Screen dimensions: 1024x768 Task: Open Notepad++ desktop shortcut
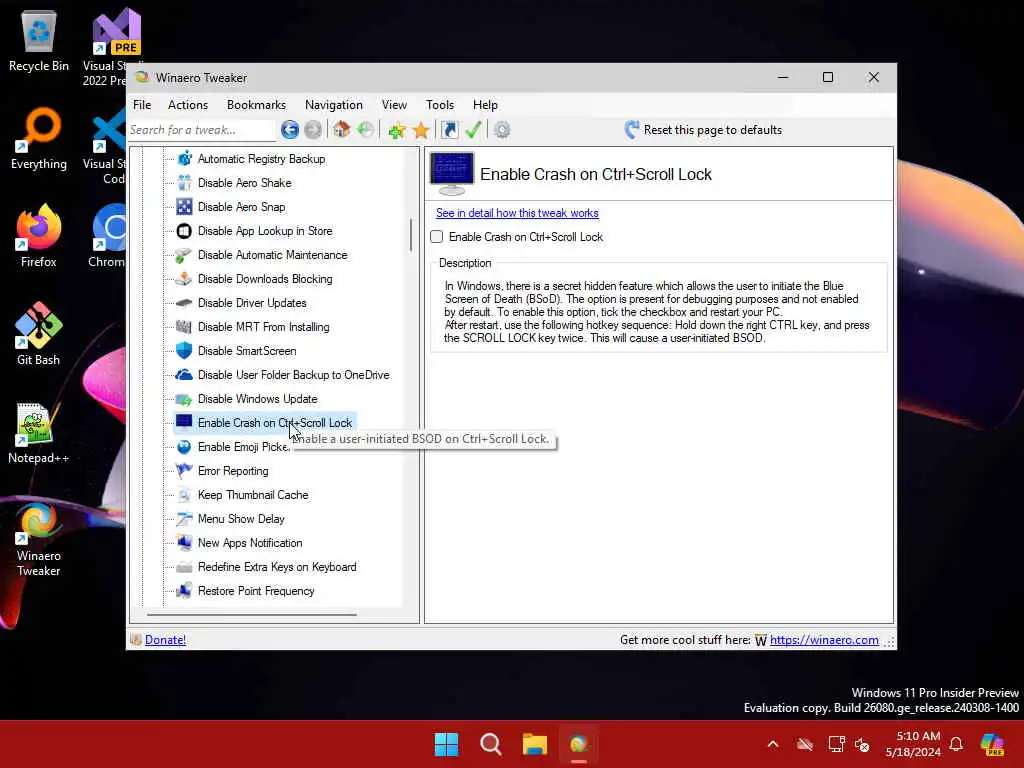click(39, 432)
